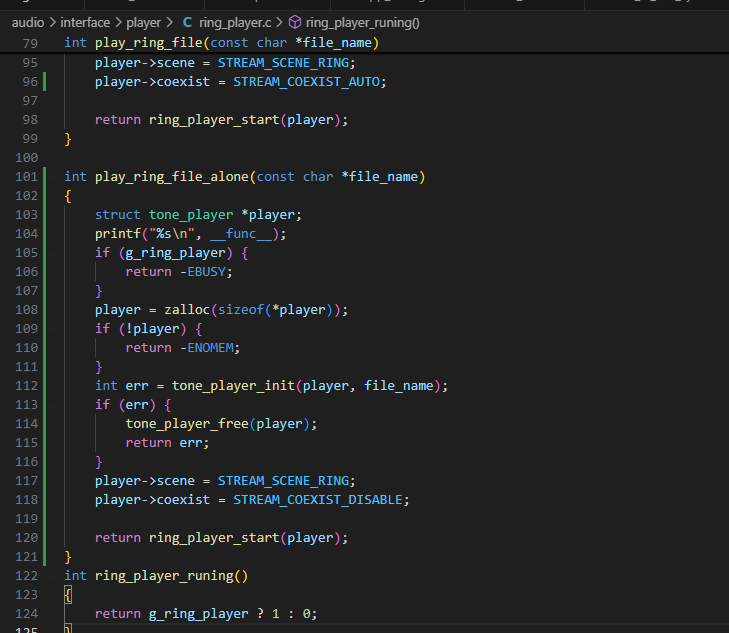The height and width of the screenshot is (633, 729).
Task: Click the cube symbol icon beside ring_player_runing()
Action: [x=295, y=22]
